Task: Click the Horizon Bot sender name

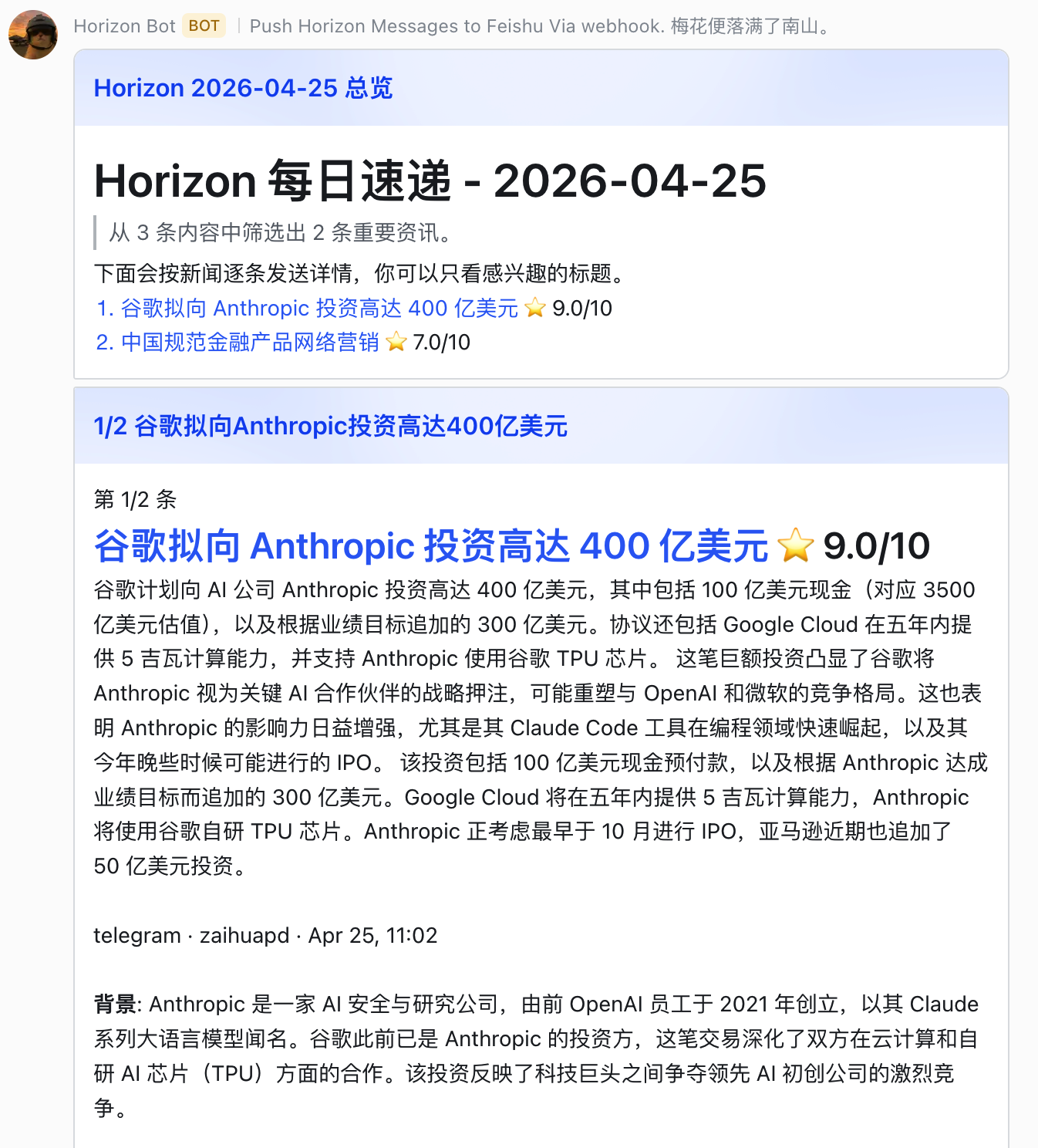Action: (124, 26)
